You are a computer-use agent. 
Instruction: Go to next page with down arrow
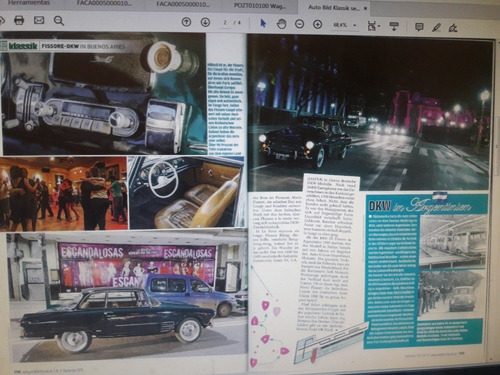click(205, 22)
